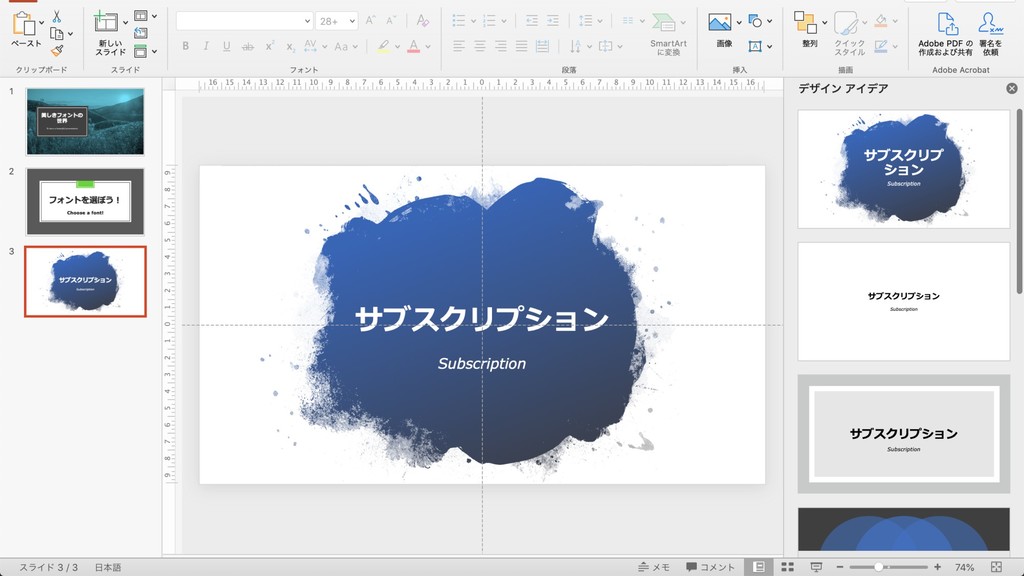Open the Arrange (整列) tool
Screen dimensions: 1024x576
pos(806,22)
